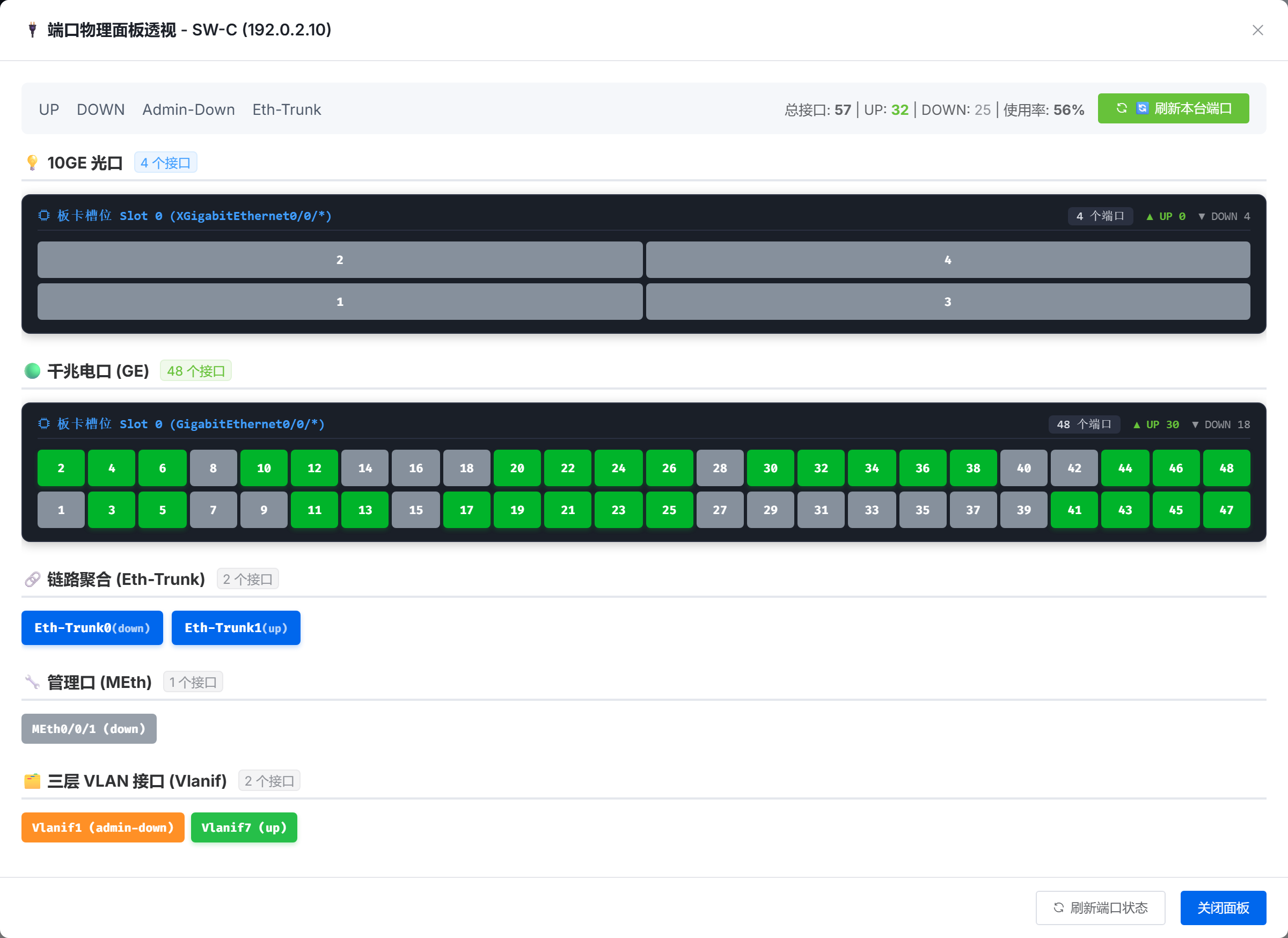This screenshot has height=938, width=1288.
Task: Select GE port 28 in the panel
Action: [720, 468]
